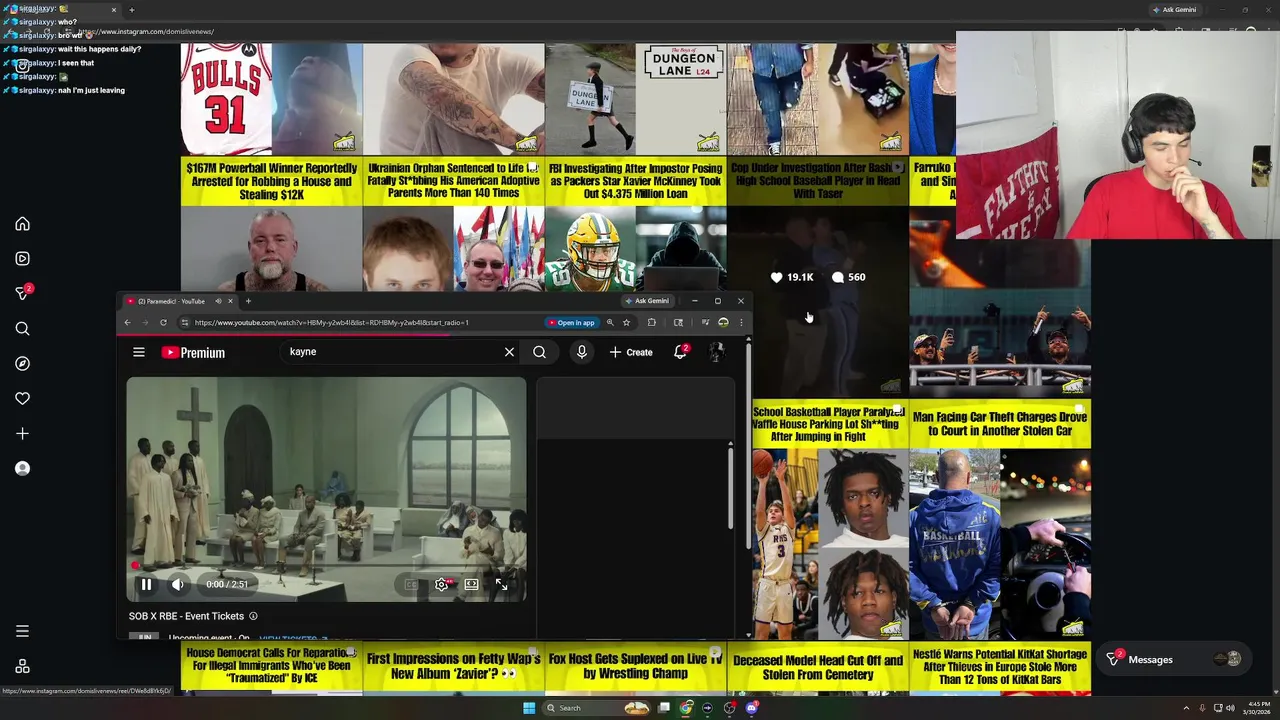1280x720 pixels.
Task: Open Extensions puzzle icon in YouTube window
Action: click(652, 322)
